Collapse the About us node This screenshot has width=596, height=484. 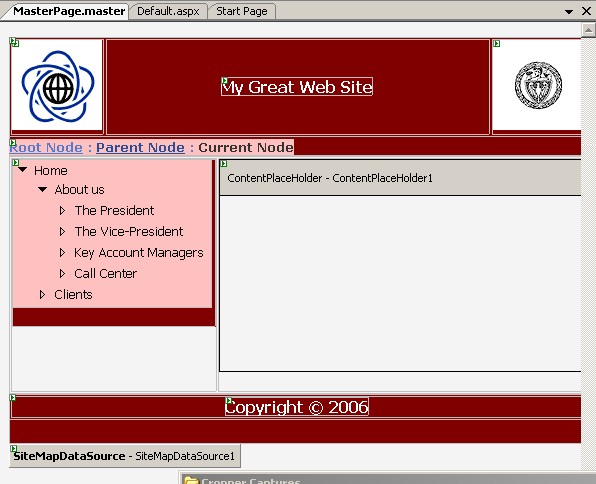tap(43, 189)
